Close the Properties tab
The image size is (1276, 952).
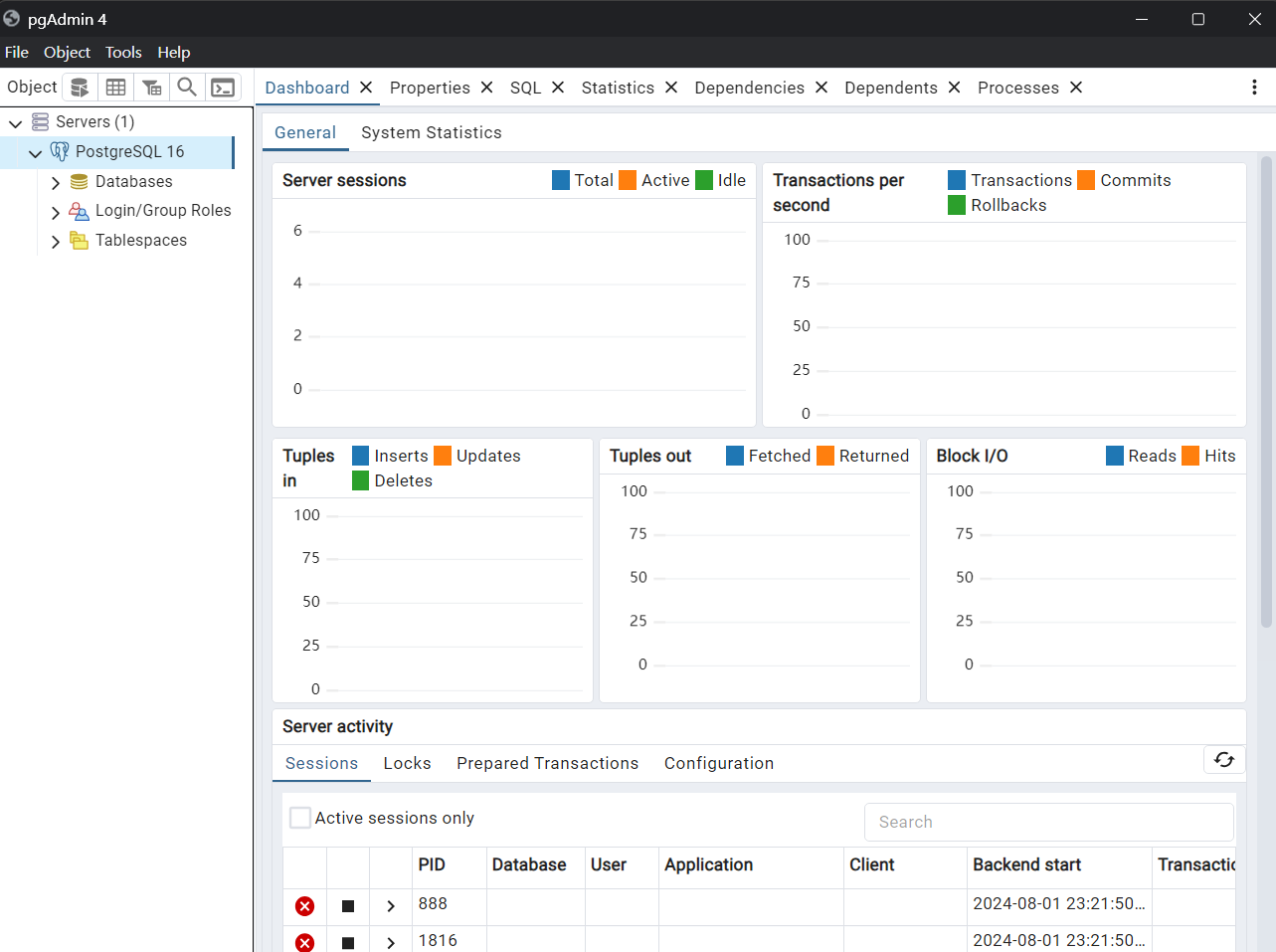coord(486,88)
